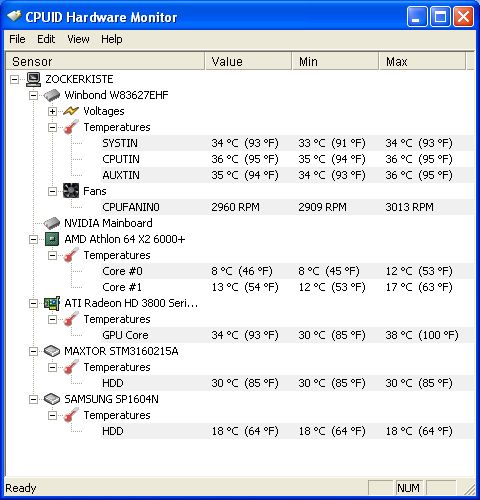
Task: Click the SAMSUNG SP1604N hard drive icon
Action: point(52,399)
